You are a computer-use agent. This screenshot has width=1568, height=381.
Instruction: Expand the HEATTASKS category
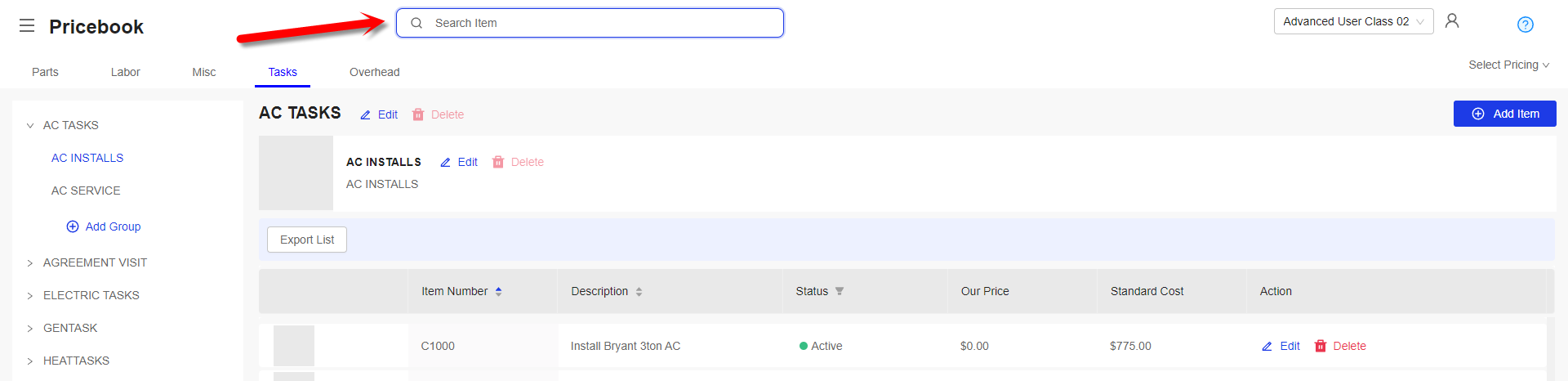(30, 361)
